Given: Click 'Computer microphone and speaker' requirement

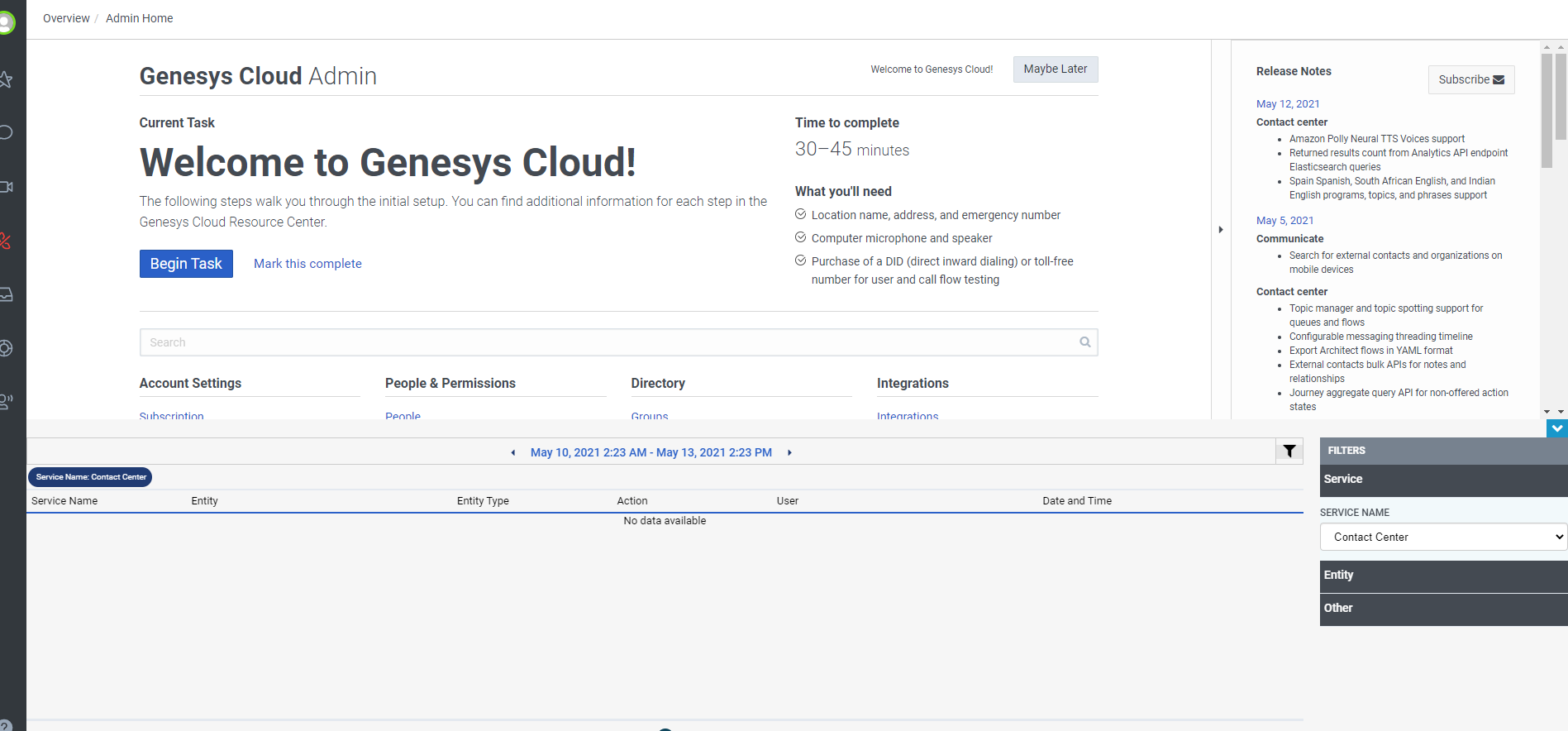Looking at the screenshot, I should tap(902, 238).
